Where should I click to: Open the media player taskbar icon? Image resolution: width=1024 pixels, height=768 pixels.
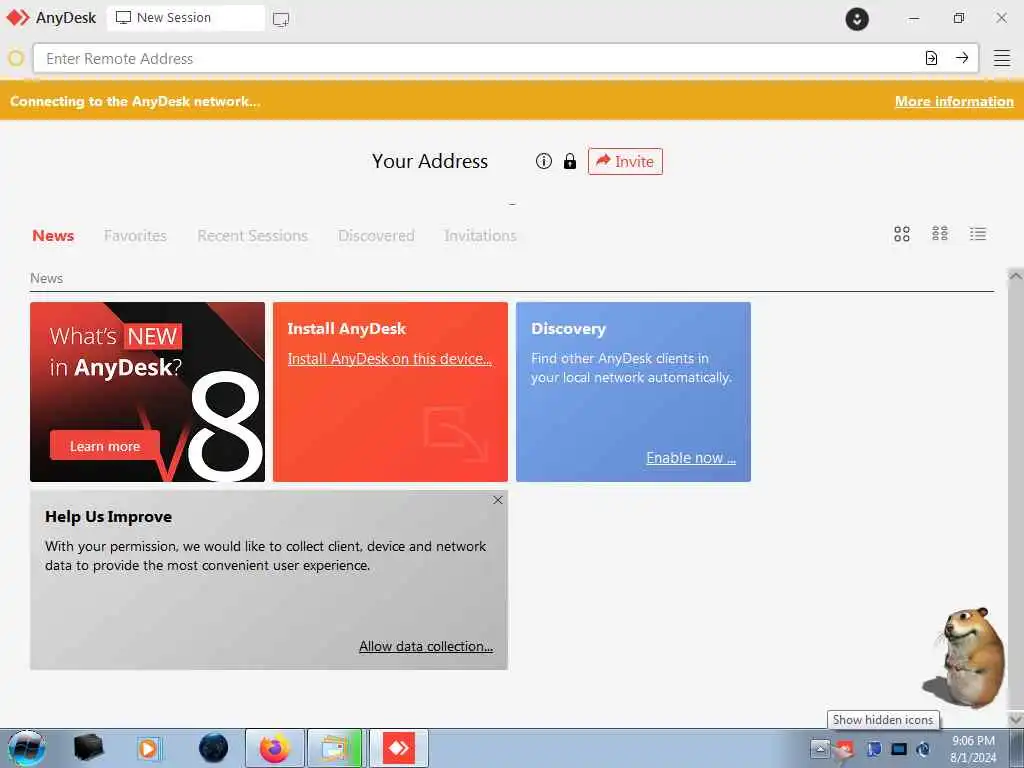(148, 748)
